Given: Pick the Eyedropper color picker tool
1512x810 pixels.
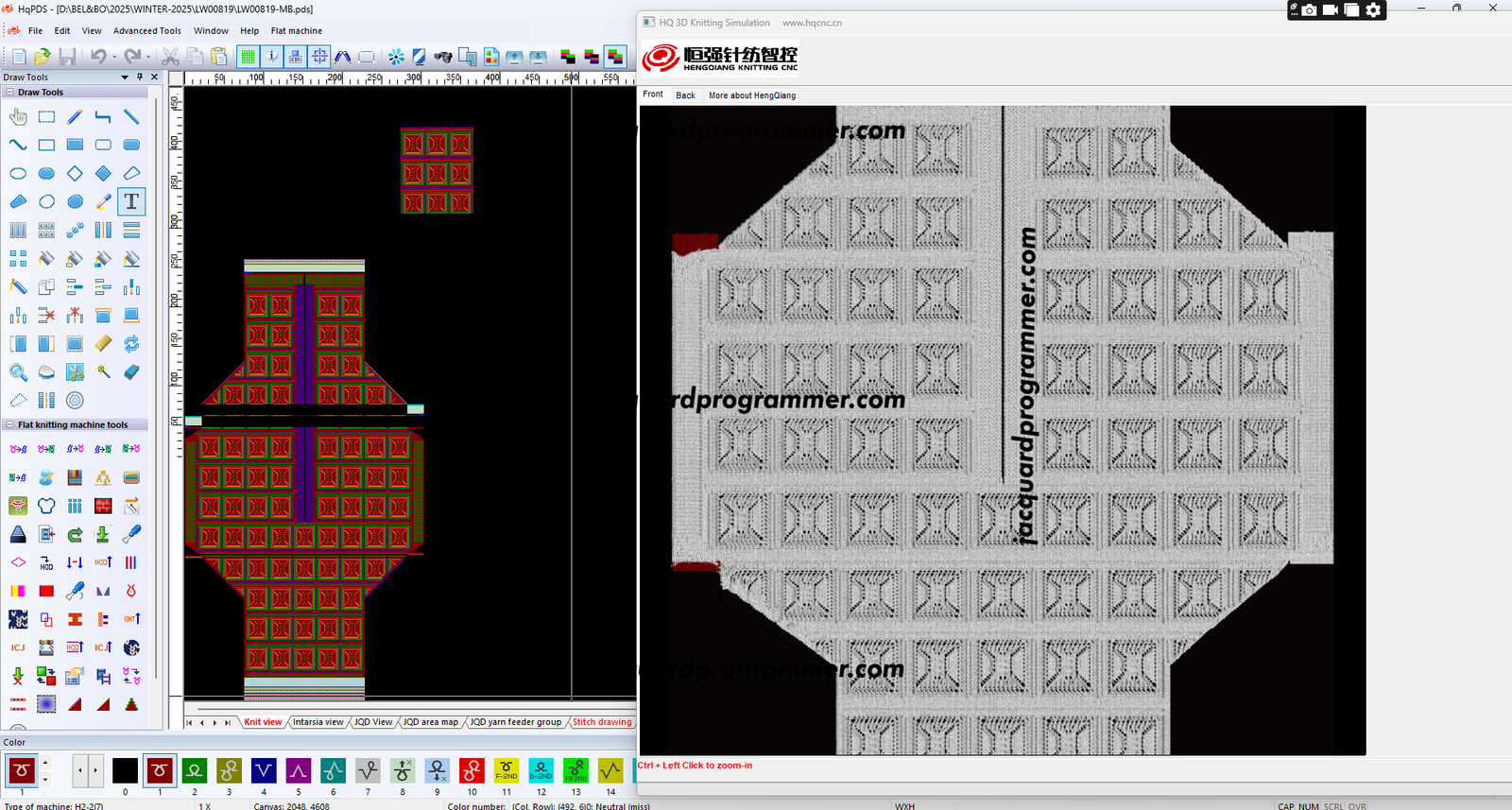Looking at the screenshot, I should click(x=103, y=202).
